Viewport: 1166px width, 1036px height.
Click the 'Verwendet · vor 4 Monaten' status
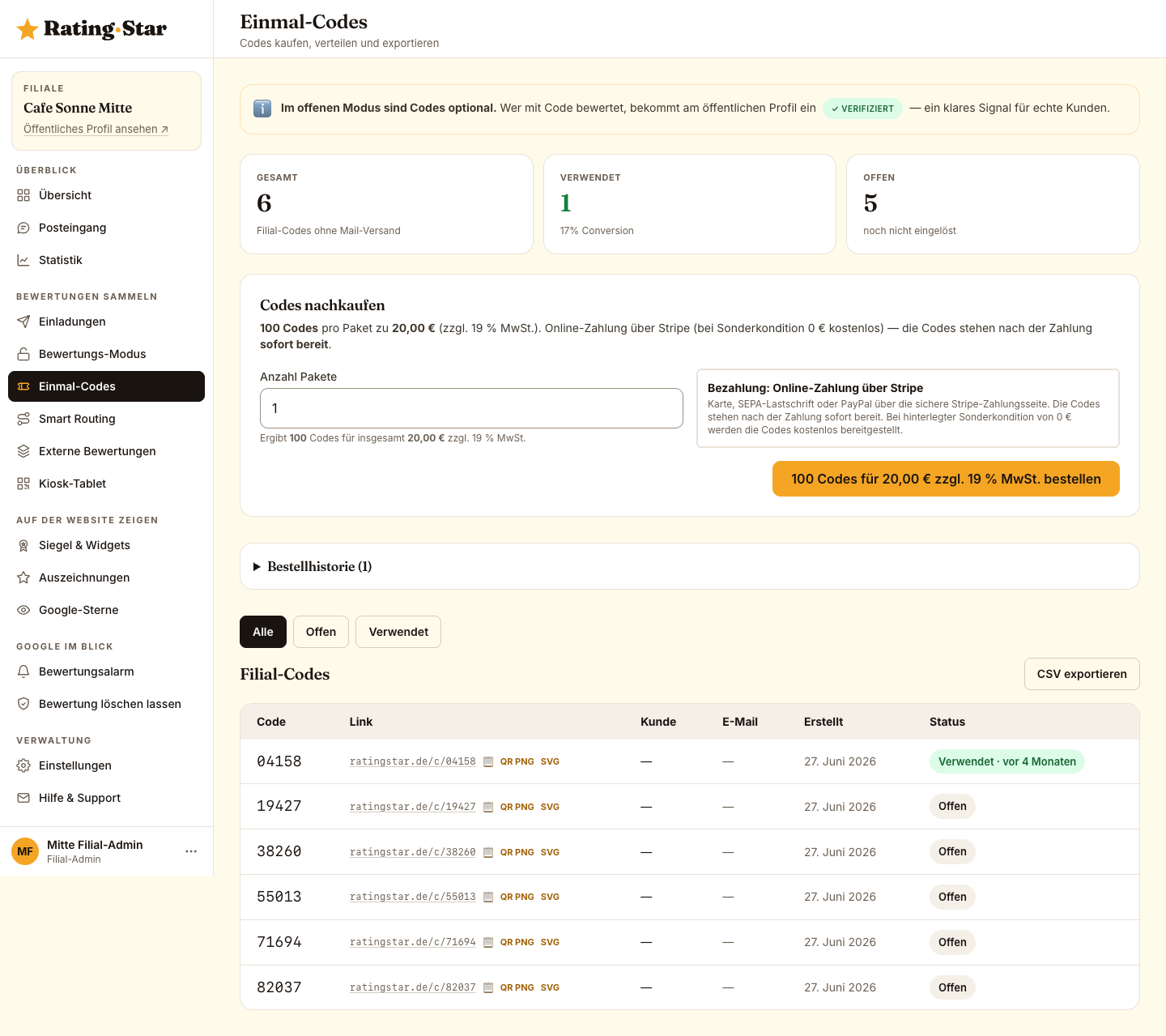coord(1007,761)
